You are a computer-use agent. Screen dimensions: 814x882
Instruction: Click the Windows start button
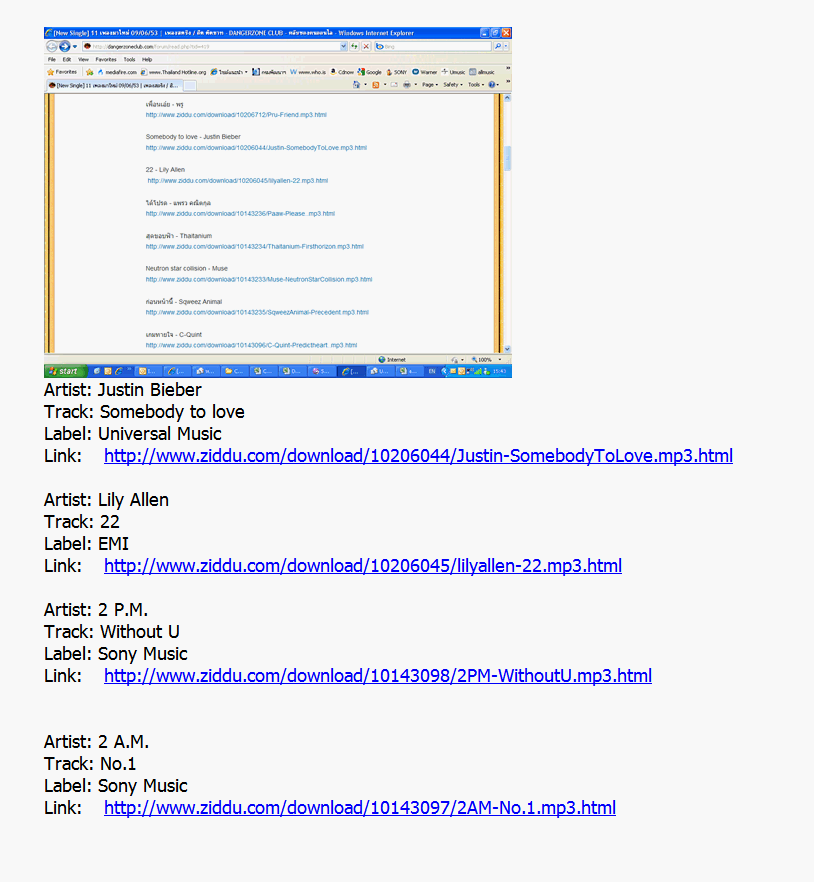(x=65, y=371)
